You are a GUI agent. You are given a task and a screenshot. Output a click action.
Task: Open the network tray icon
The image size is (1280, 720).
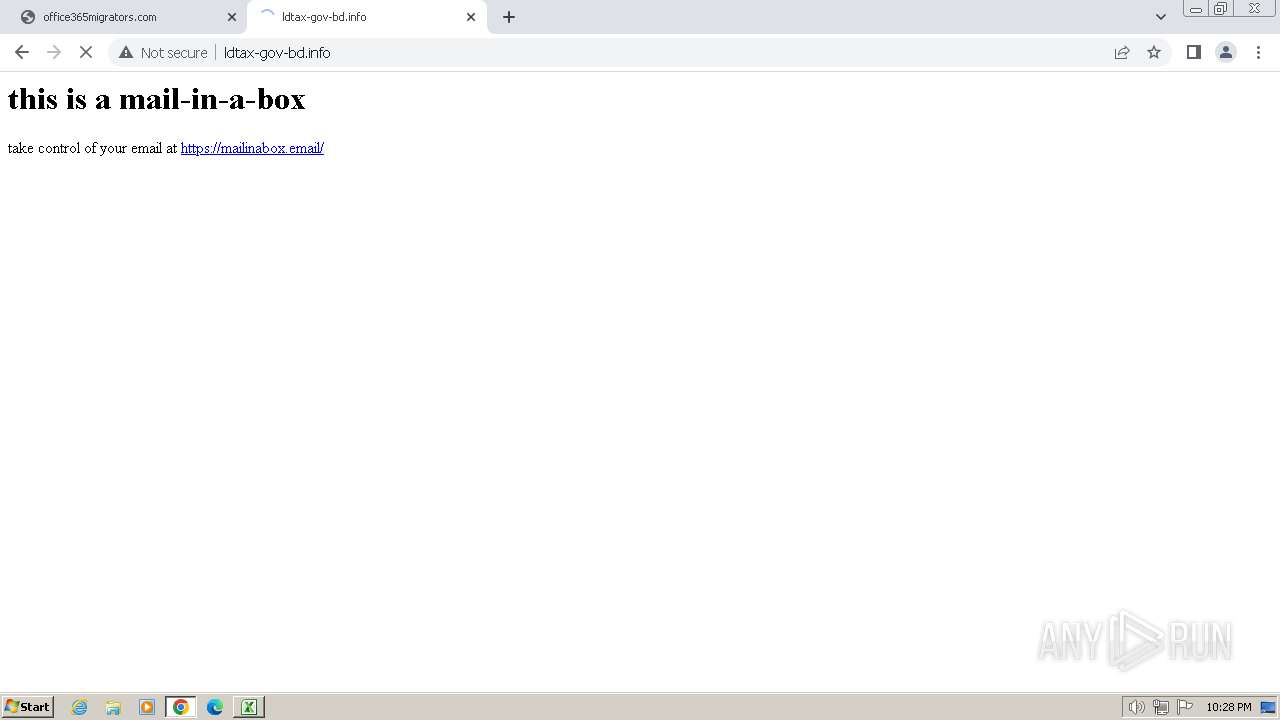point(1161,707)
